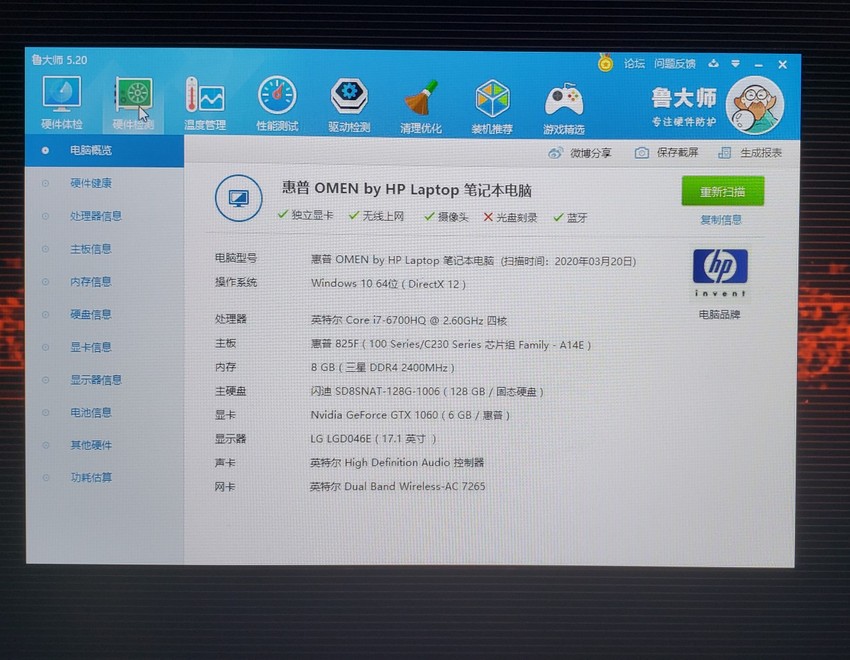Minimize the 鲁大师 window
Screen dimensions: 850x660
point(758,64)
